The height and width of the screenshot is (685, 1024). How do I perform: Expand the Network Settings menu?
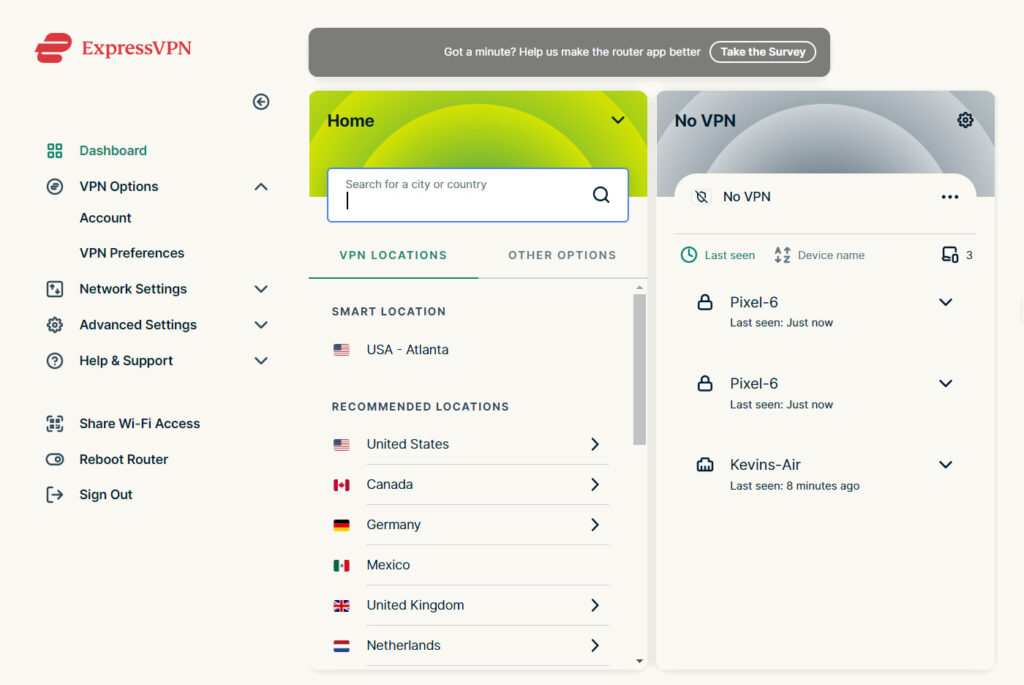(261, 289)
